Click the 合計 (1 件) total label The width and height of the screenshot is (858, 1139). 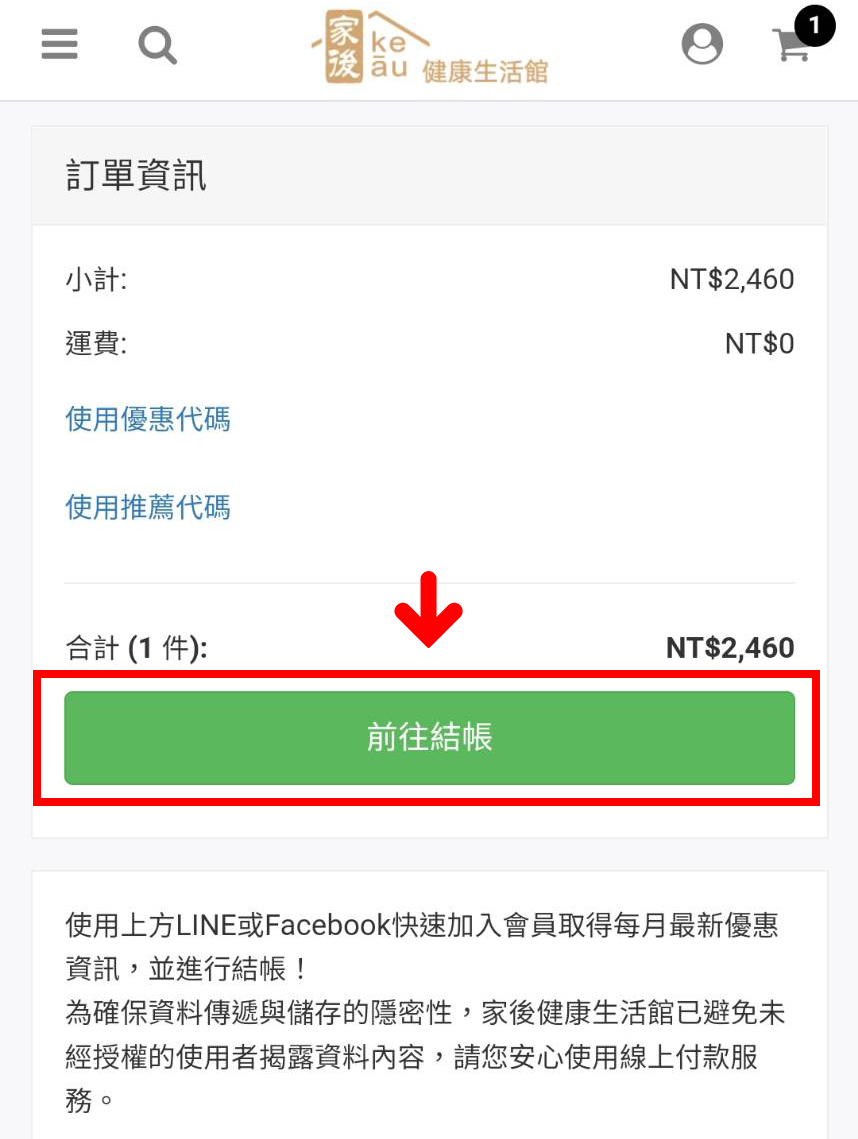point(136,648)
